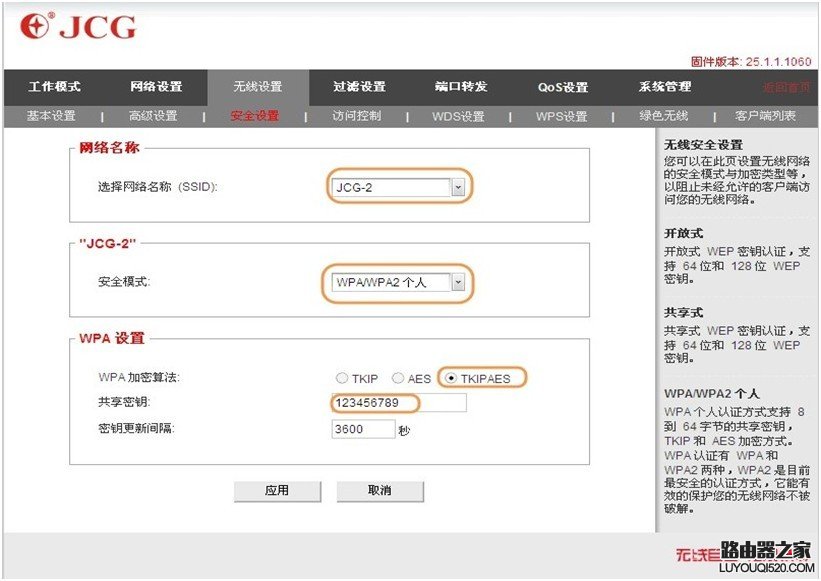Go to 客户端列表 sub-tab
Viewport: 821px width, 581px height.
pyautogui.click(x=765, y=116)
